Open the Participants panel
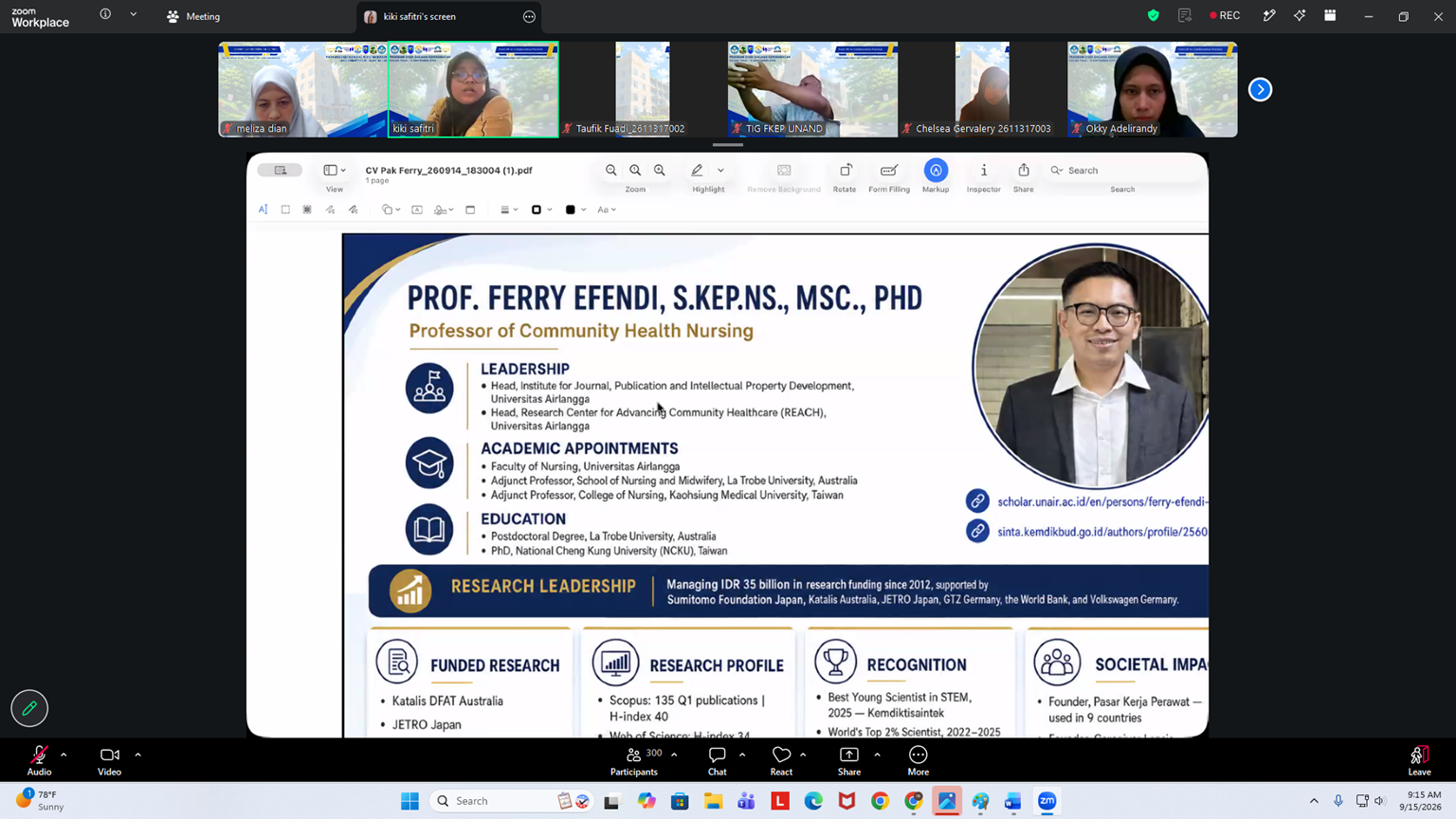1456x819 pixels. [634, 760]
